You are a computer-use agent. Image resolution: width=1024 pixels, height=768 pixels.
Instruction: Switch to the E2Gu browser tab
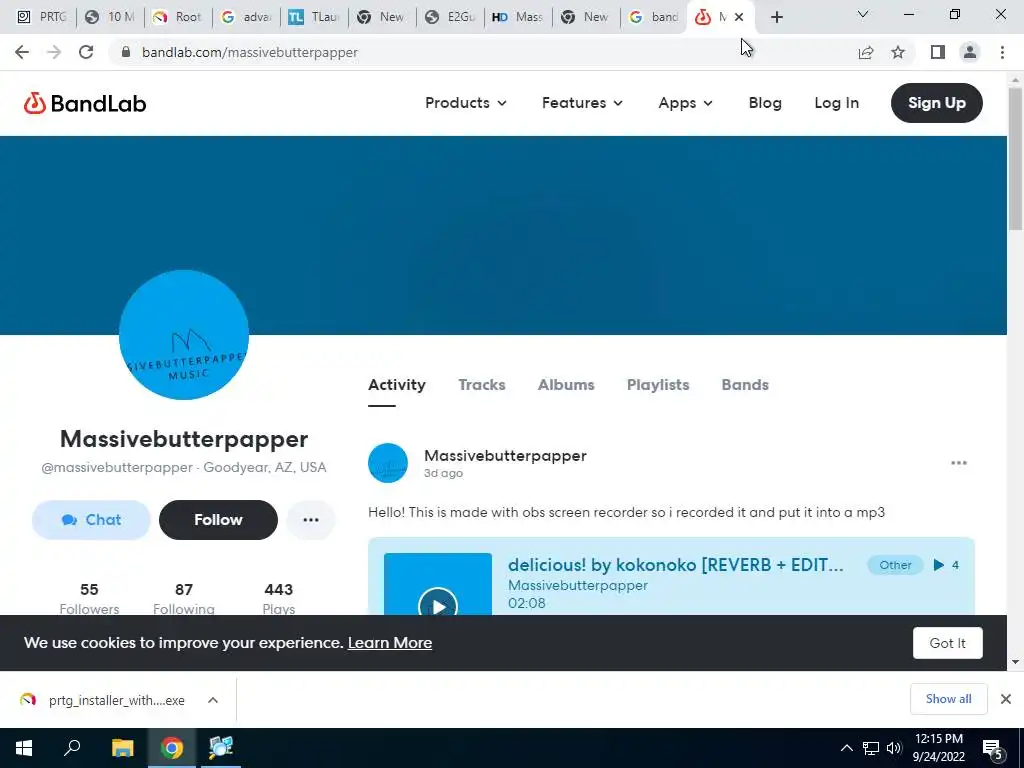click(449, 17)
